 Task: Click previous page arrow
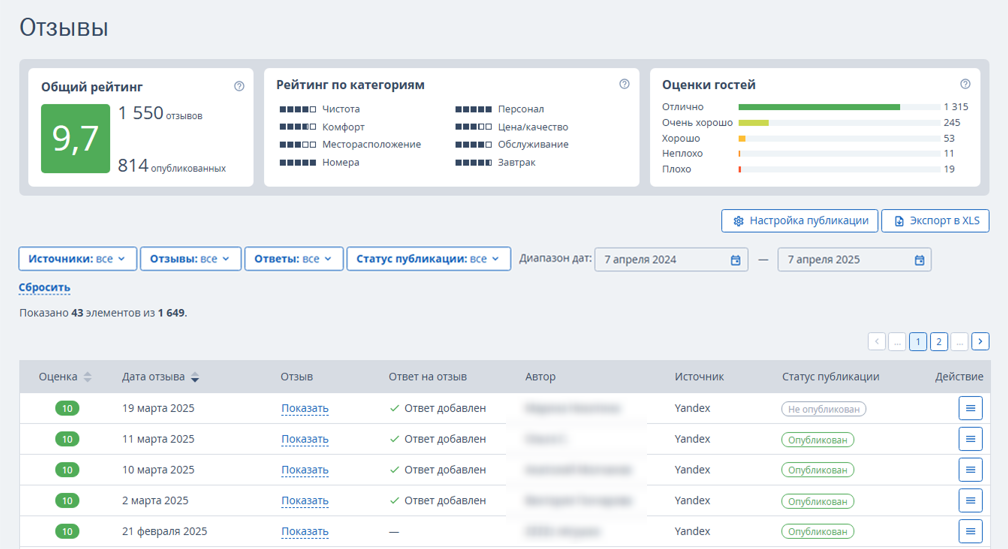point(877,341)
